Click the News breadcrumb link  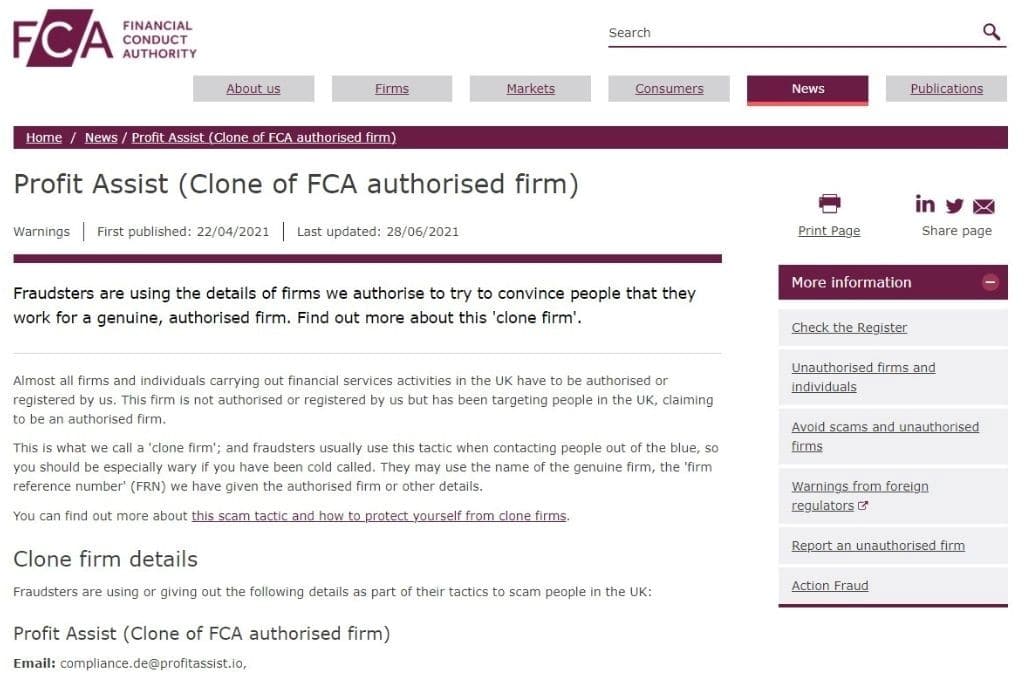pos(101,138)
